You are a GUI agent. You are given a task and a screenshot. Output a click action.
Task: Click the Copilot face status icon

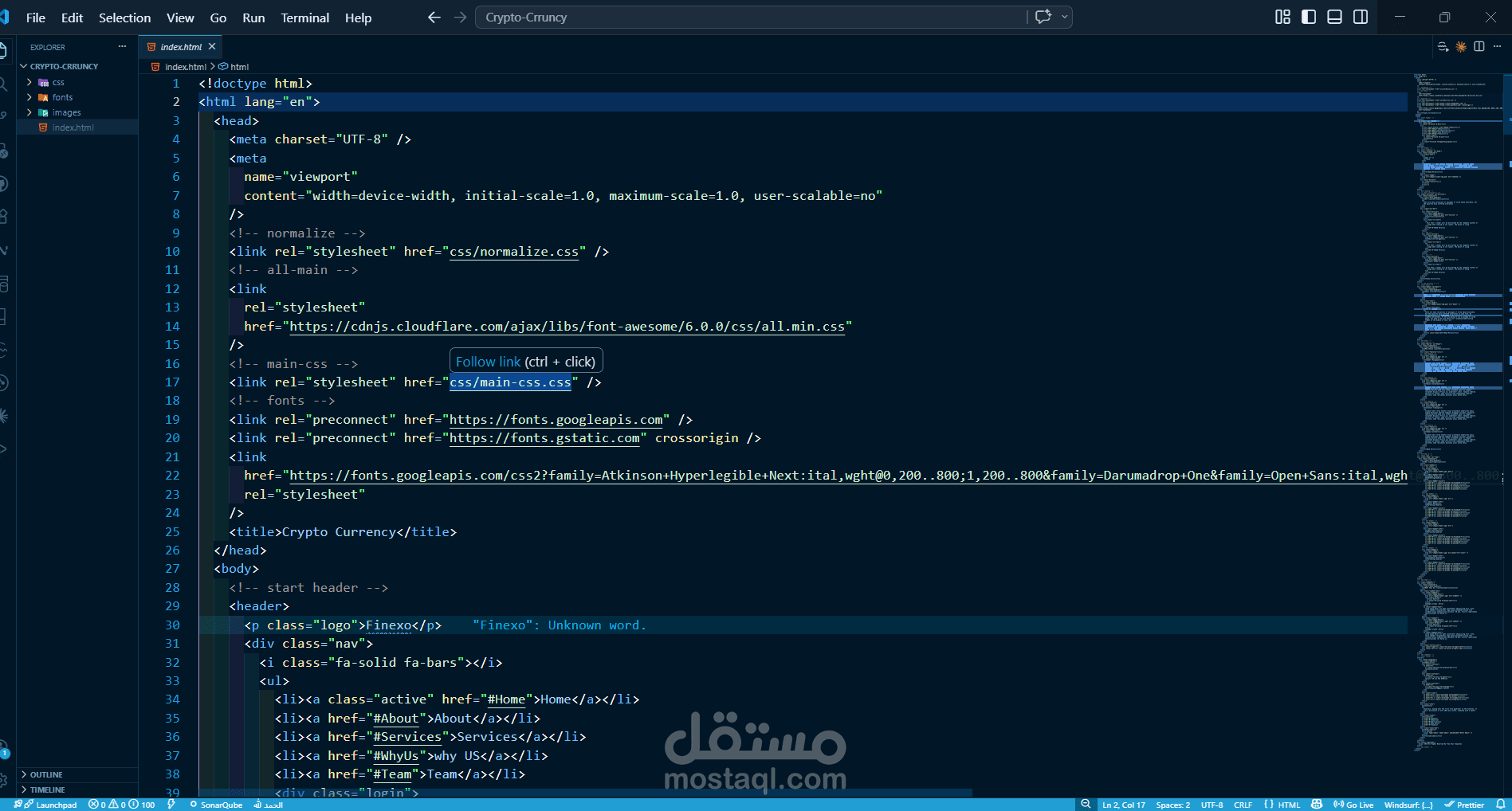[1317, 805]
